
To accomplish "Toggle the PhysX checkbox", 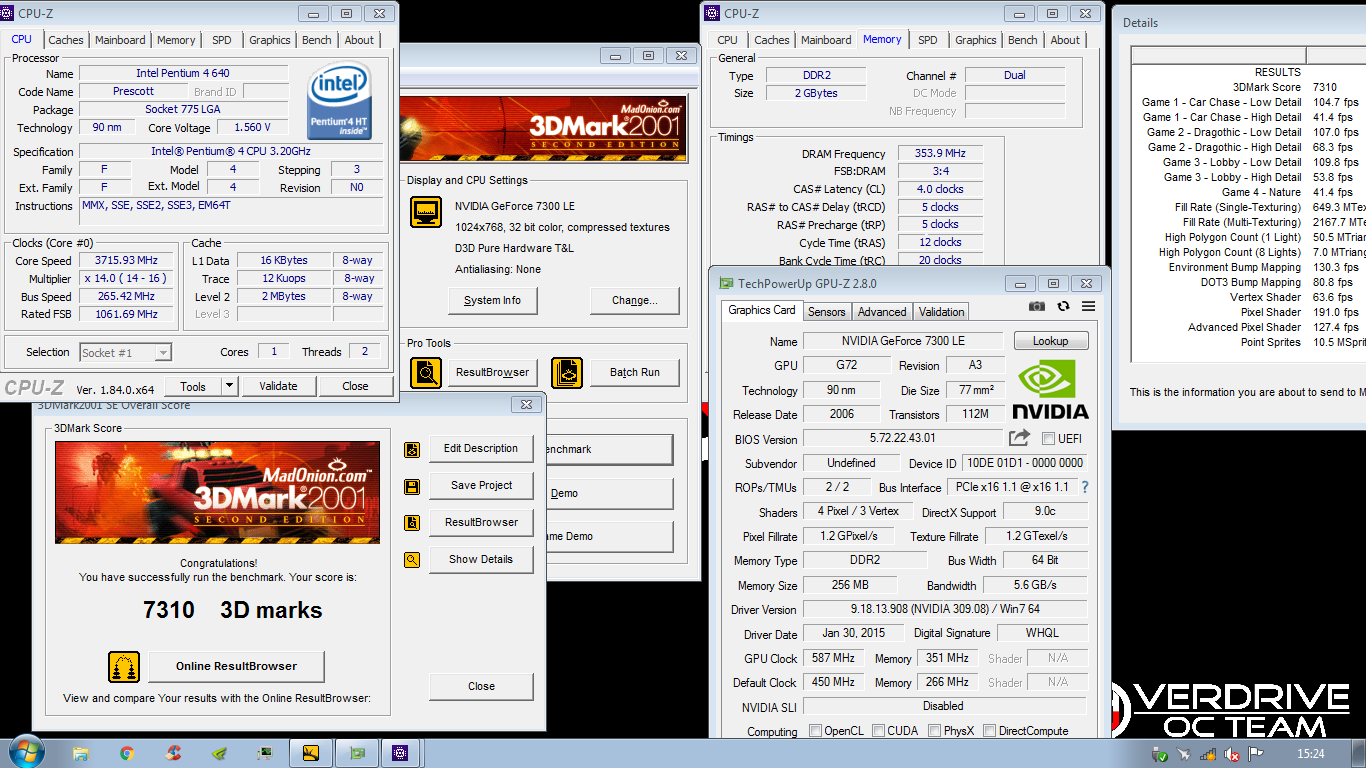I will coord(934,731).
